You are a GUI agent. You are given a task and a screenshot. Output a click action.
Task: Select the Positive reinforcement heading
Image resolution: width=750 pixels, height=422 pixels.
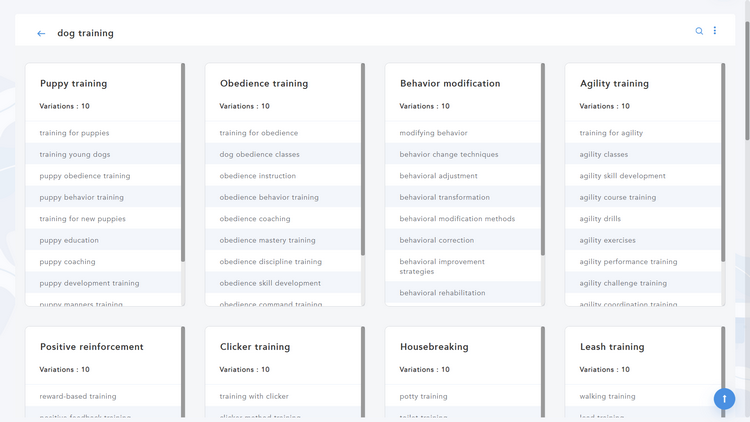coord(91,346)
